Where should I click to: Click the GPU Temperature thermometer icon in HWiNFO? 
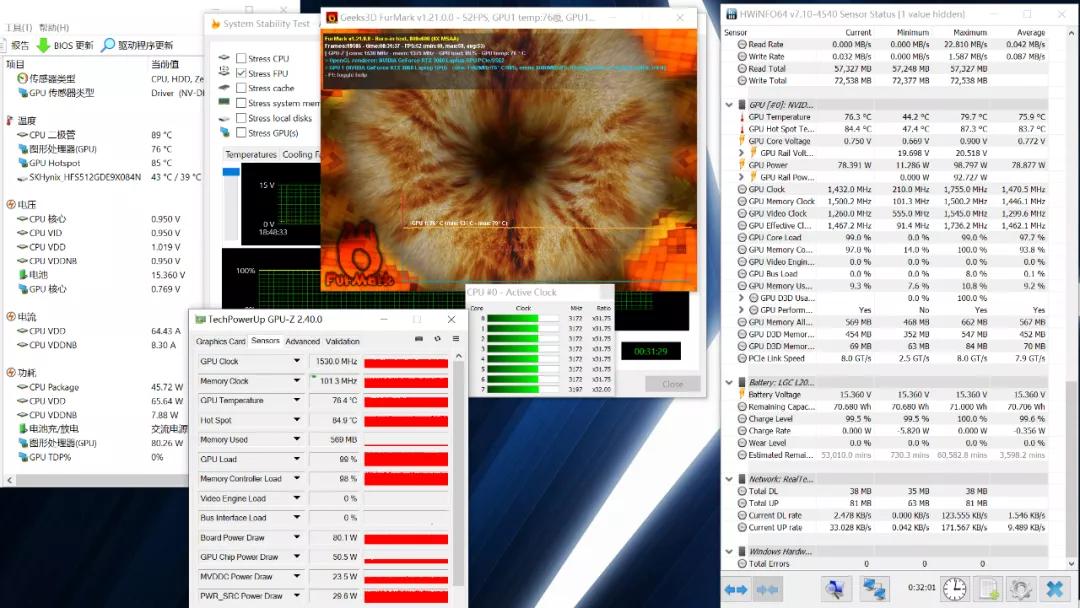coord(742,117)
